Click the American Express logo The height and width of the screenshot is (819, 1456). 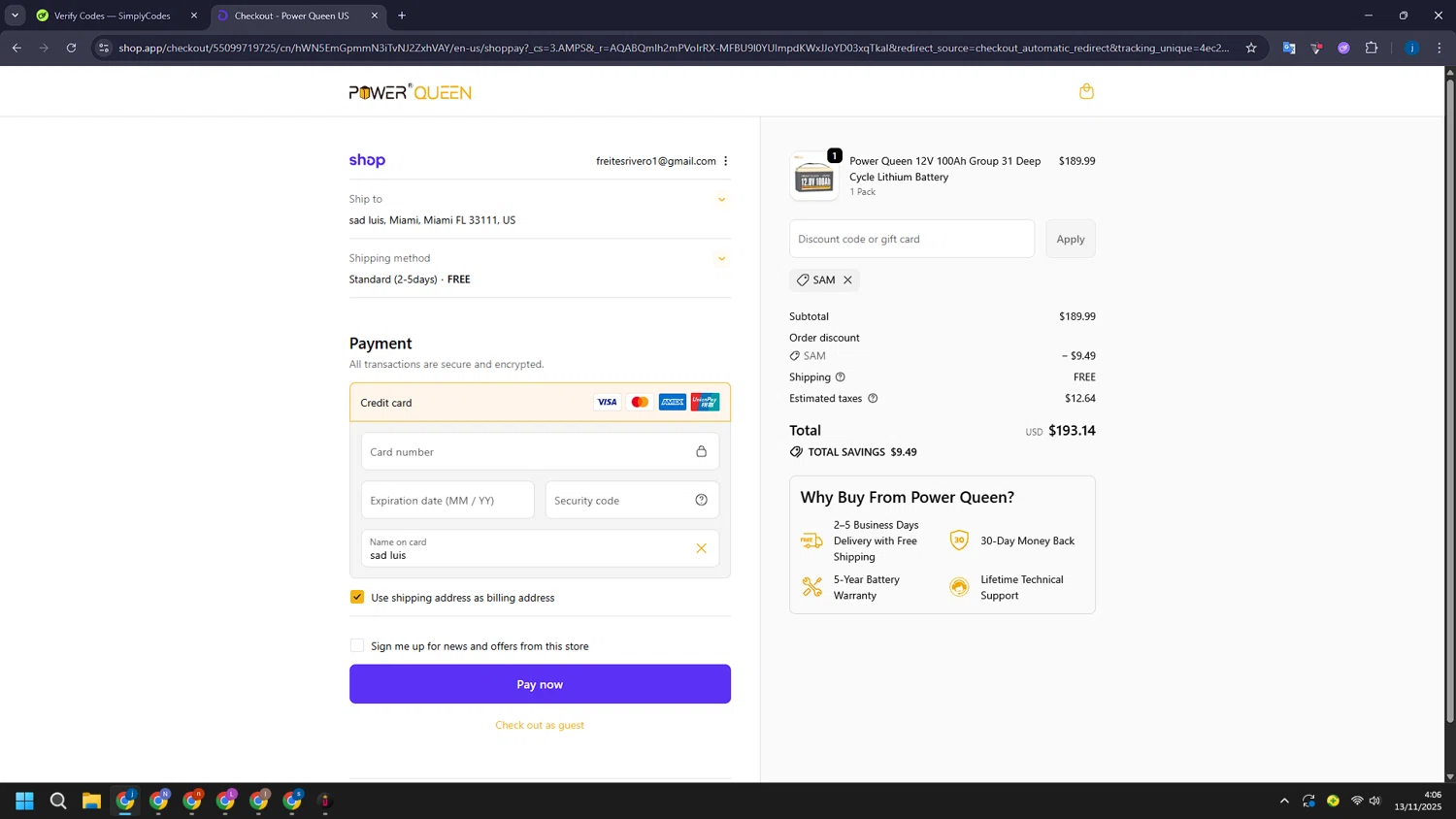672,402
